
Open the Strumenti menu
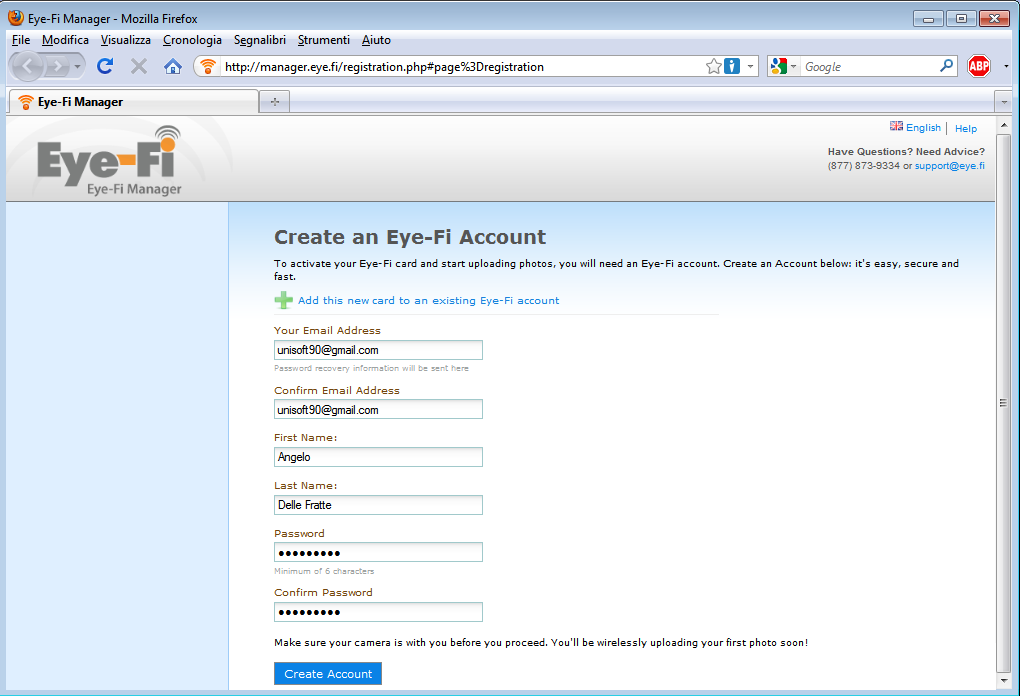pyautogui.click(x=323, y=40)
